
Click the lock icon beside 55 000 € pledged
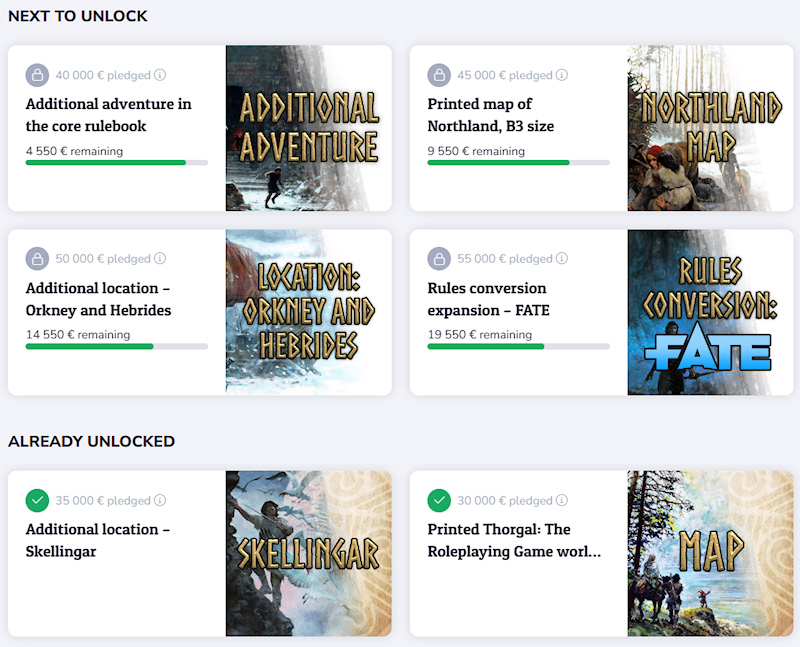point(439,259)
